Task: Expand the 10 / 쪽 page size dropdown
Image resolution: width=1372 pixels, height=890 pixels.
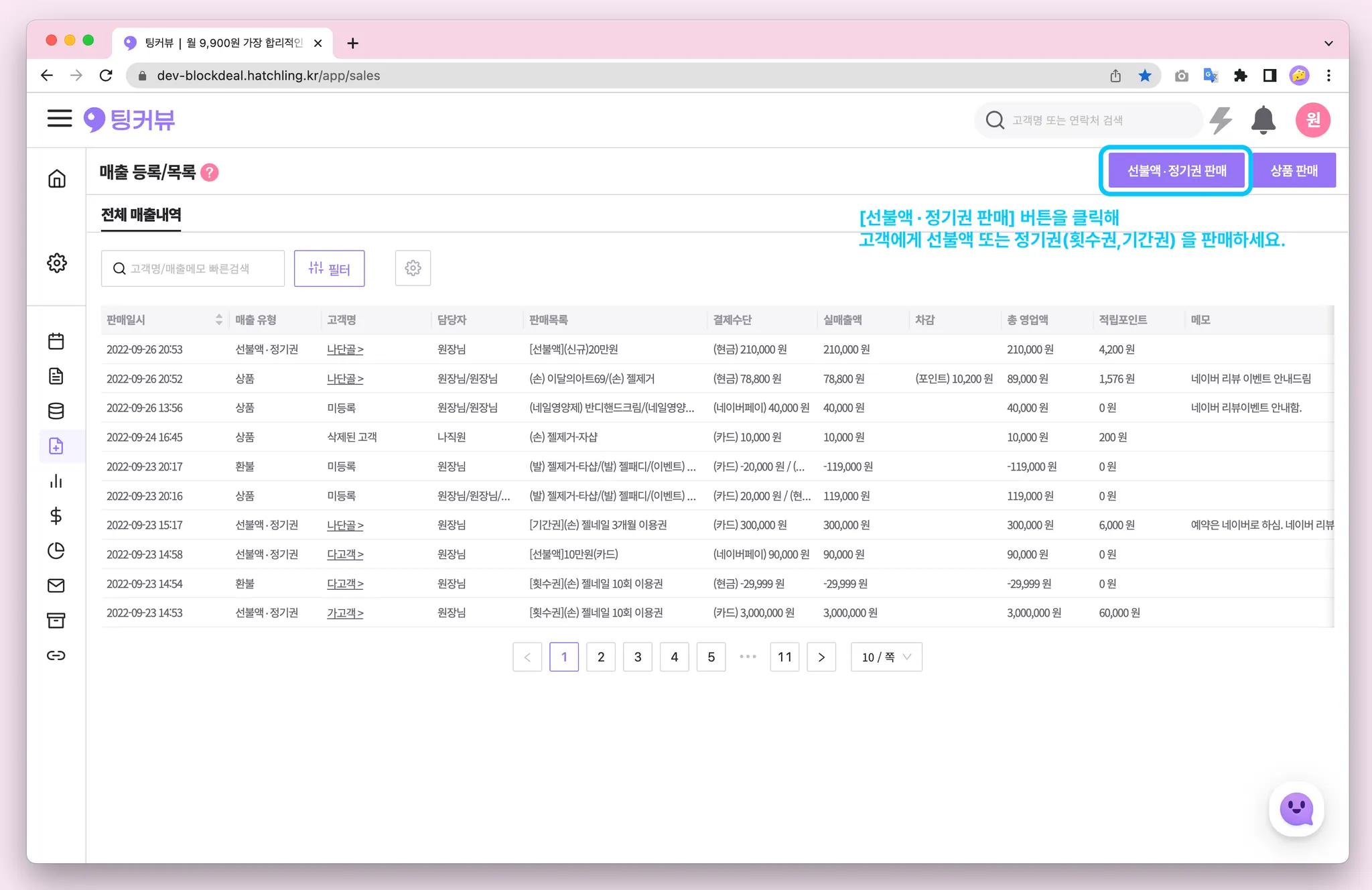Action: (886, 657)
